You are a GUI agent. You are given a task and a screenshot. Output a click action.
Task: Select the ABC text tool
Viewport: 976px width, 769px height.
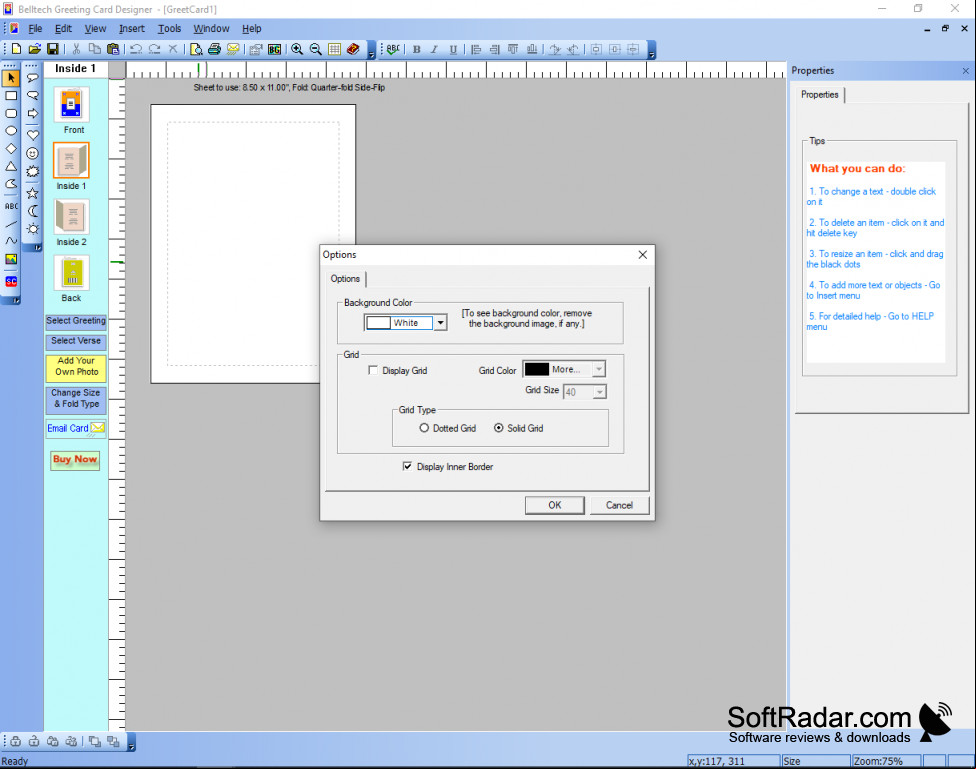click(x=11, y=206)
